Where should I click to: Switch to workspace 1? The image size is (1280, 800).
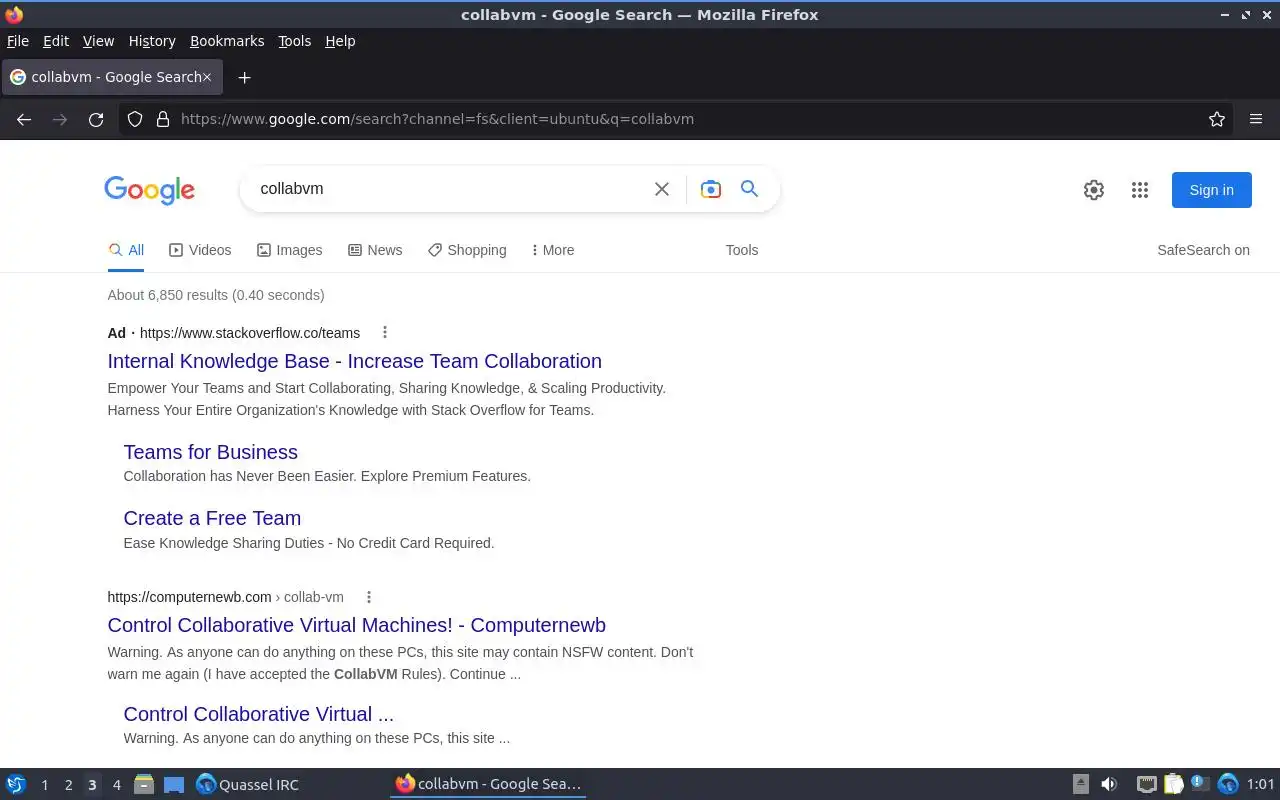click(44, 785)
